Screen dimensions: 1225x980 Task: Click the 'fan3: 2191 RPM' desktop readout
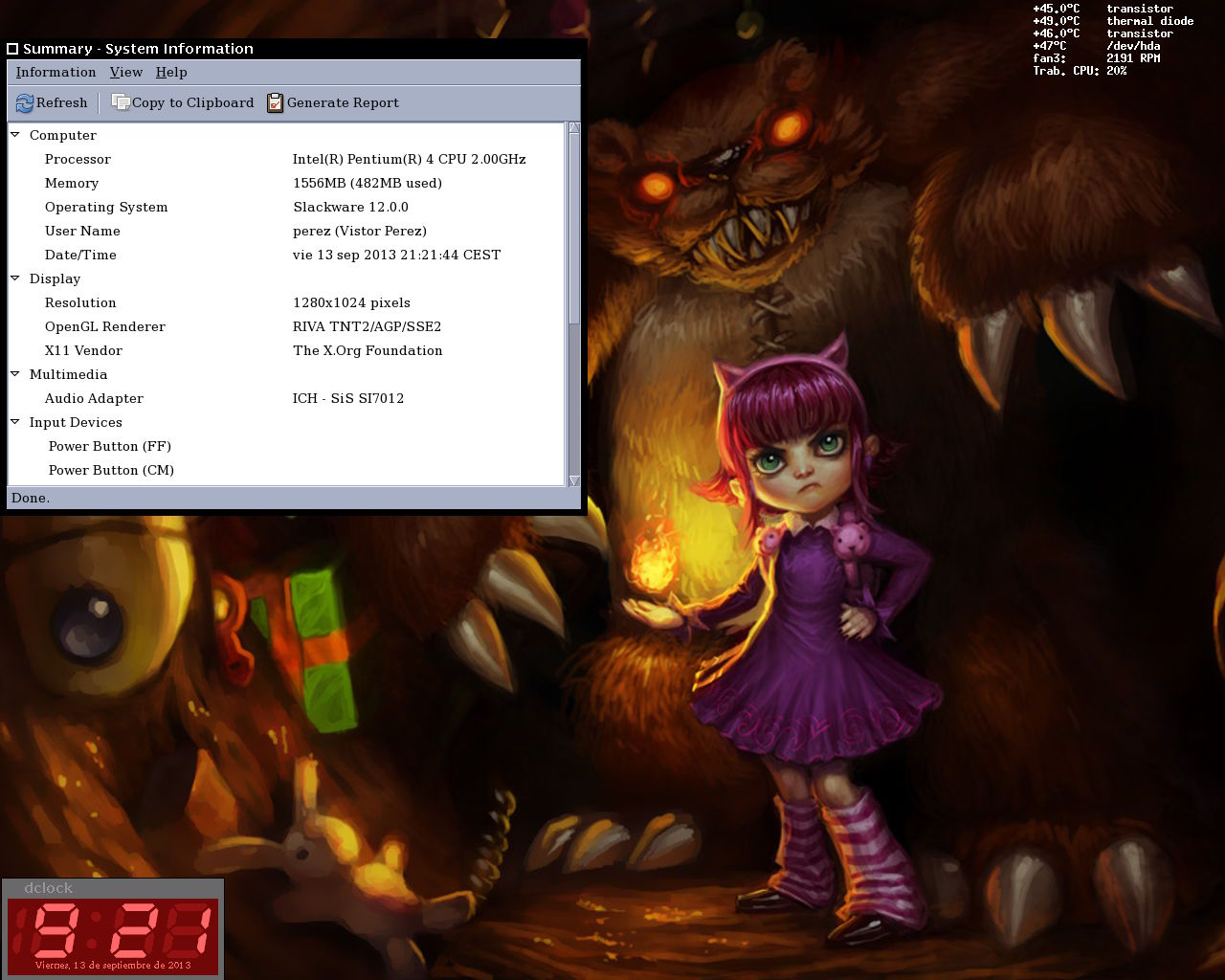(x=1097, y=58)
